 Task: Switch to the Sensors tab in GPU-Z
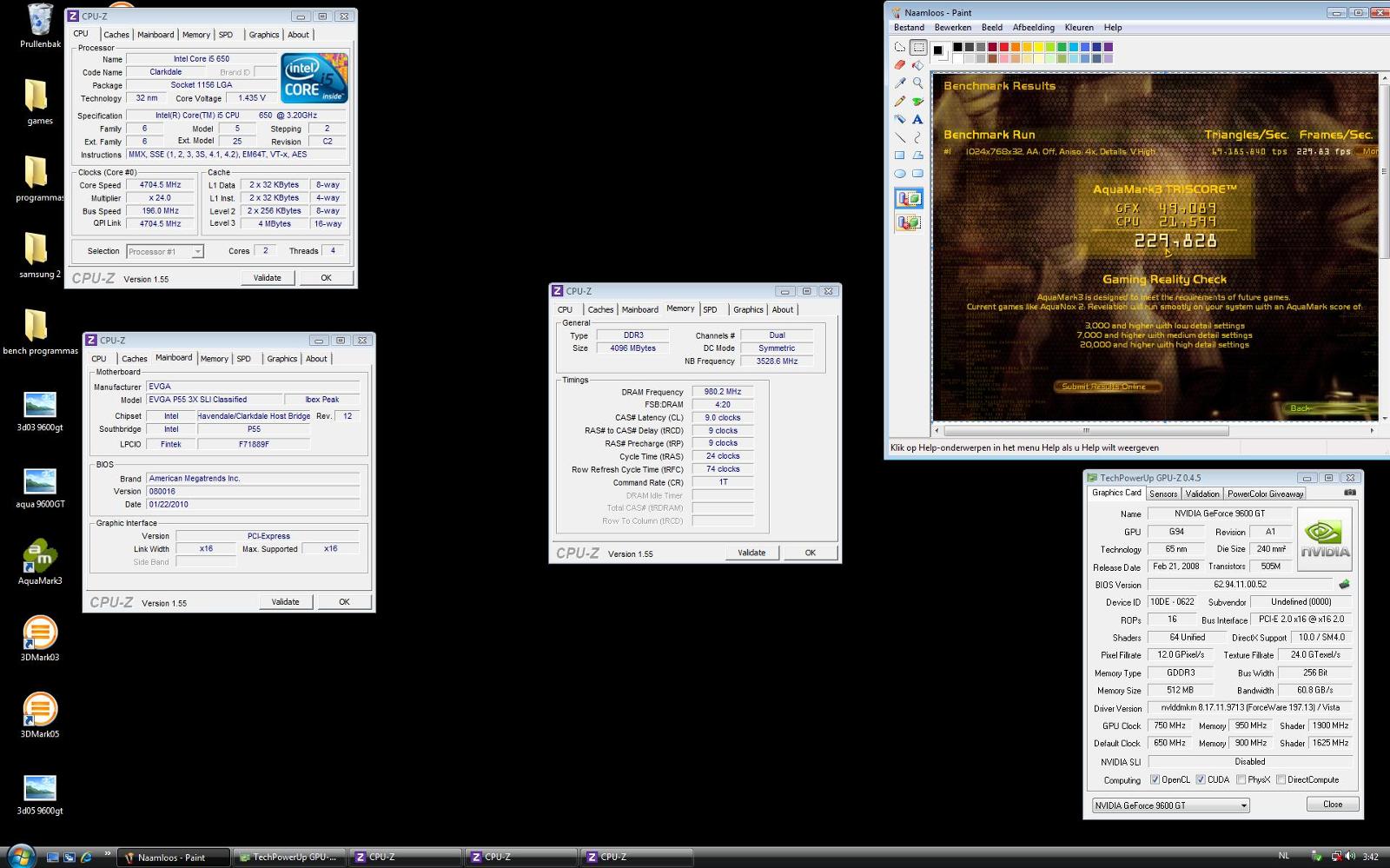1163,494
